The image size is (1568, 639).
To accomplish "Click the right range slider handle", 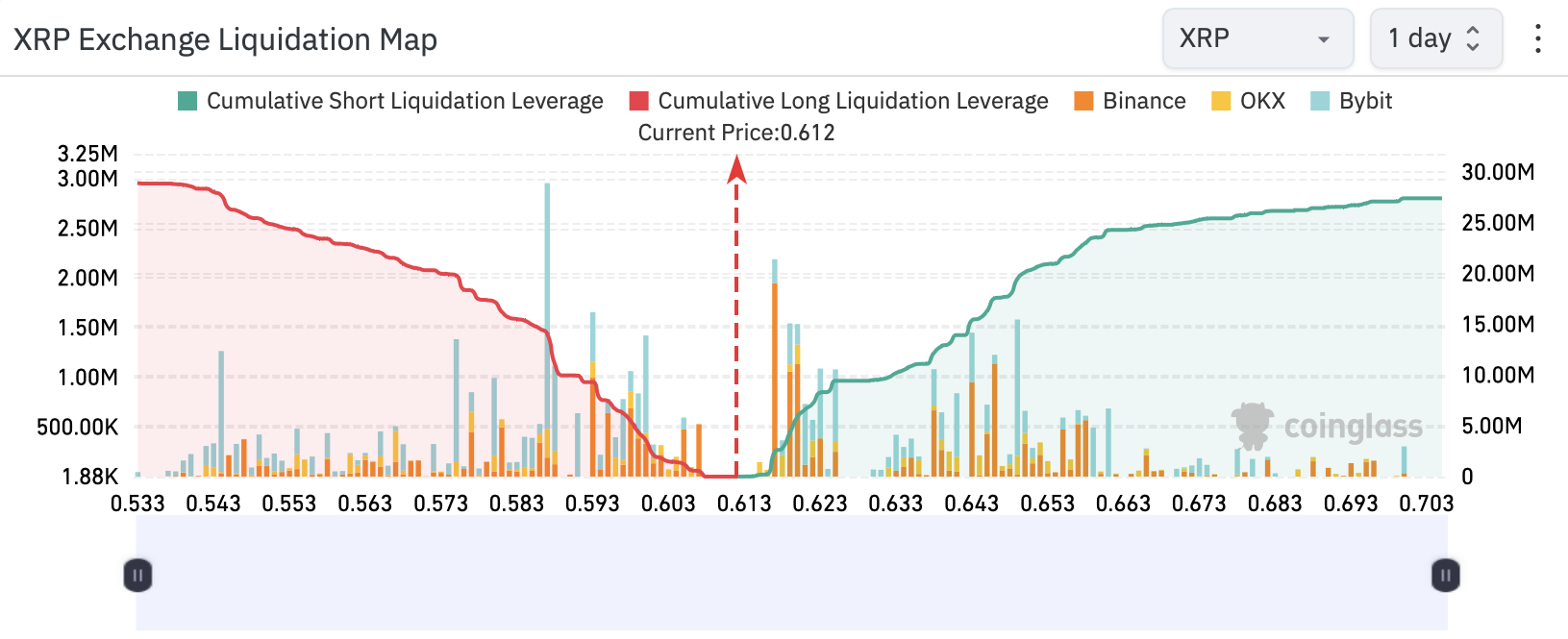I will click(1445, 576).
